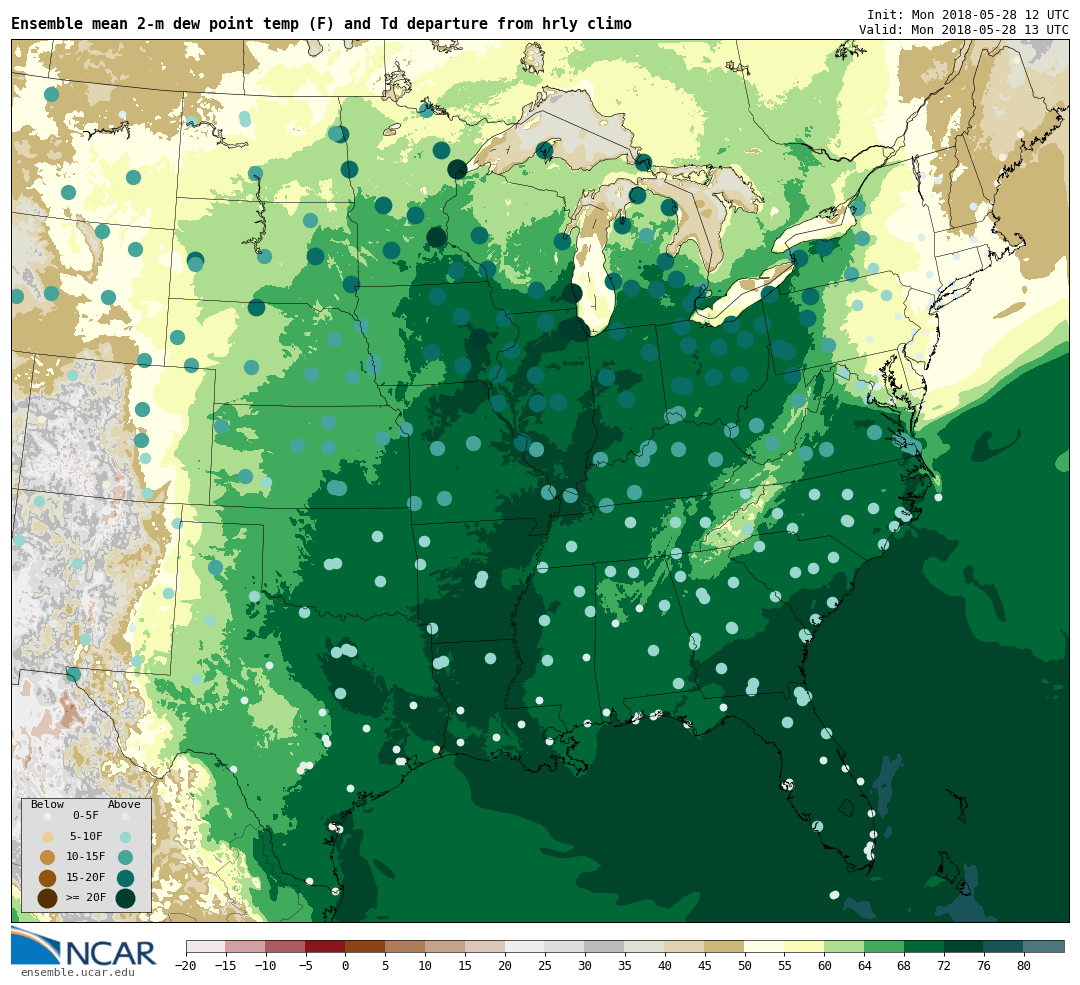Click the "Init: Mon 2018-05-28 12 UTC" timestamp
Screen dimensions: 1080x985
tap(968, 14)
